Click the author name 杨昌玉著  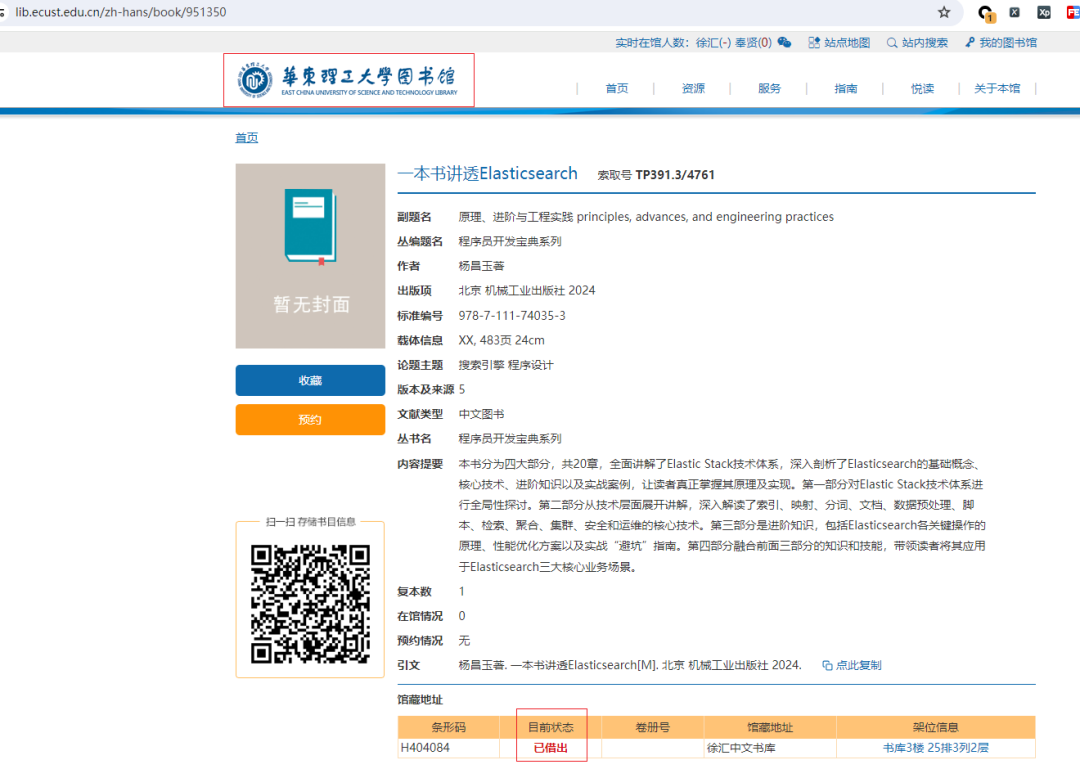tap(481, 266)
